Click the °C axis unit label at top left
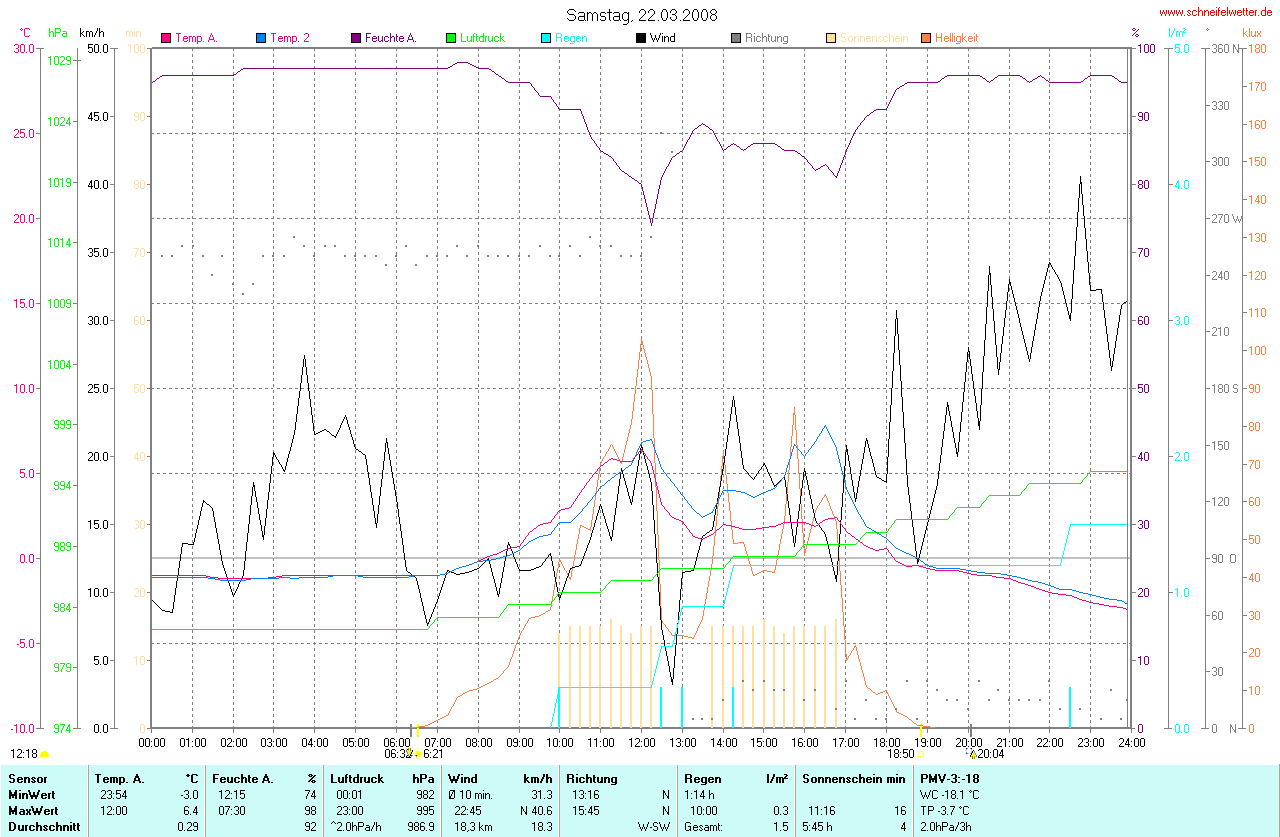The height and width of the screenshot is (837, 1280). 27,32
